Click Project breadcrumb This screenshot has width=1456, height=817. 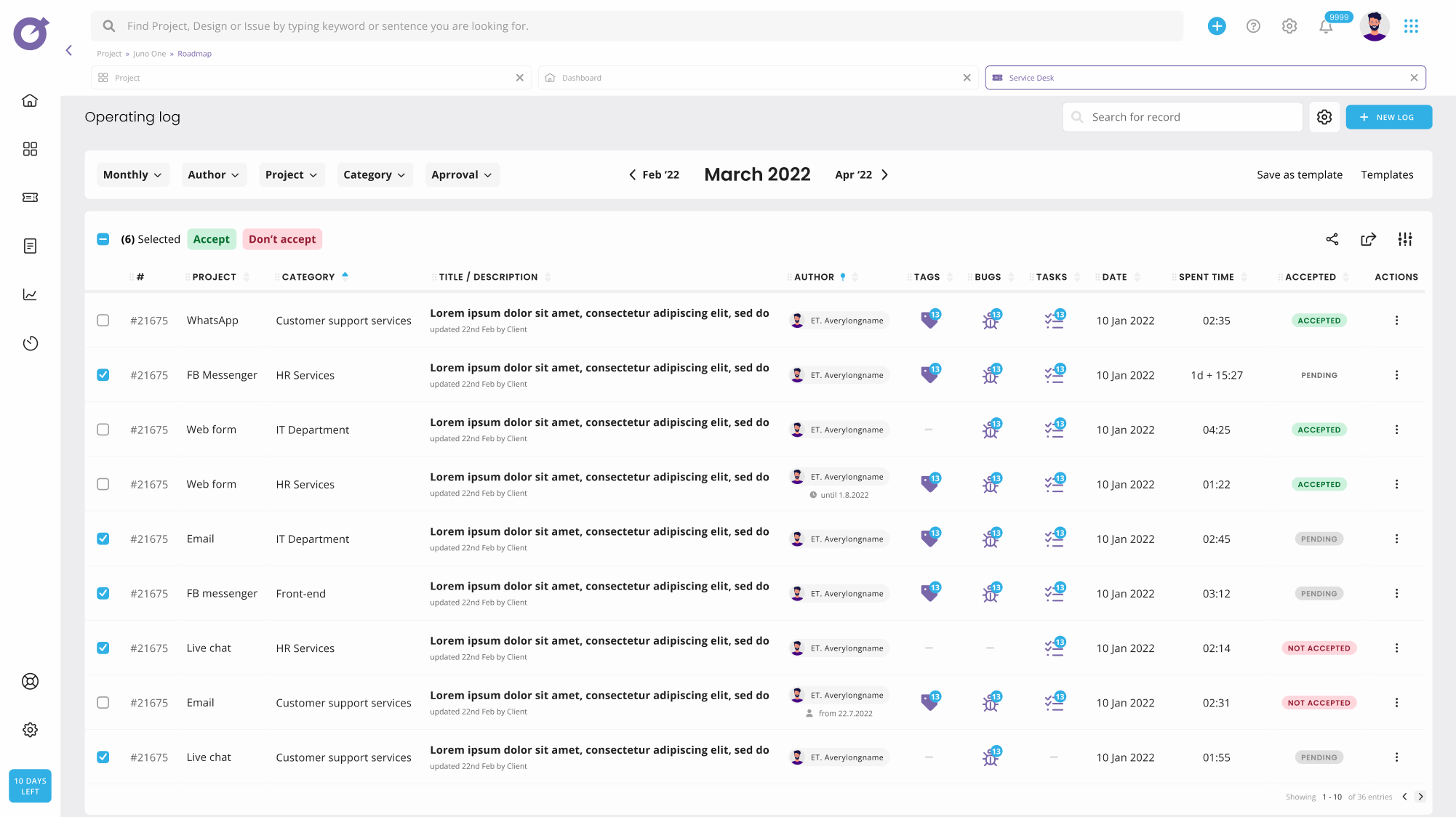tap(109, 54)
